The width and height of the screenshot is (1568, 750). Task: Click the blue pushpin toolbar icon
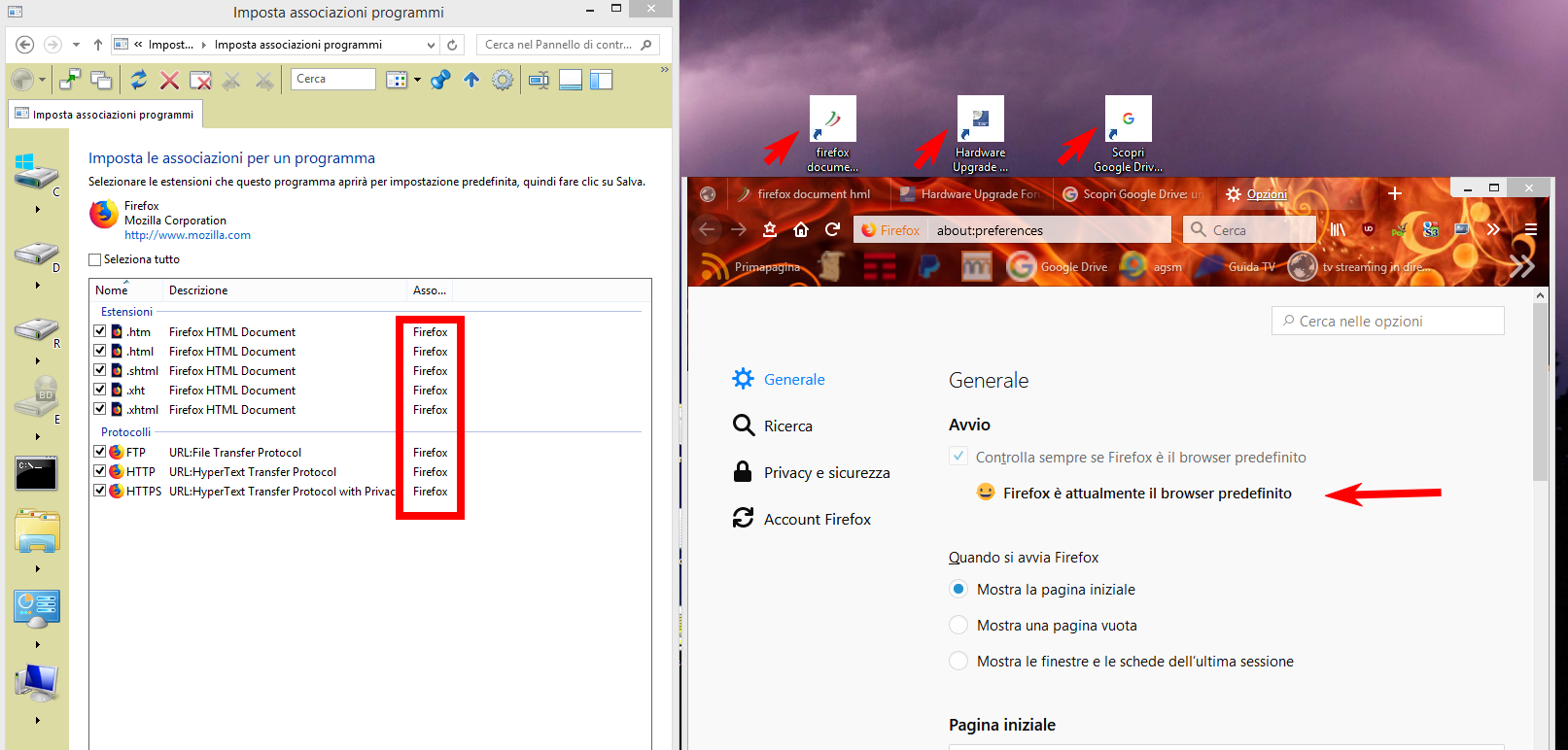(x=440, y=80)
